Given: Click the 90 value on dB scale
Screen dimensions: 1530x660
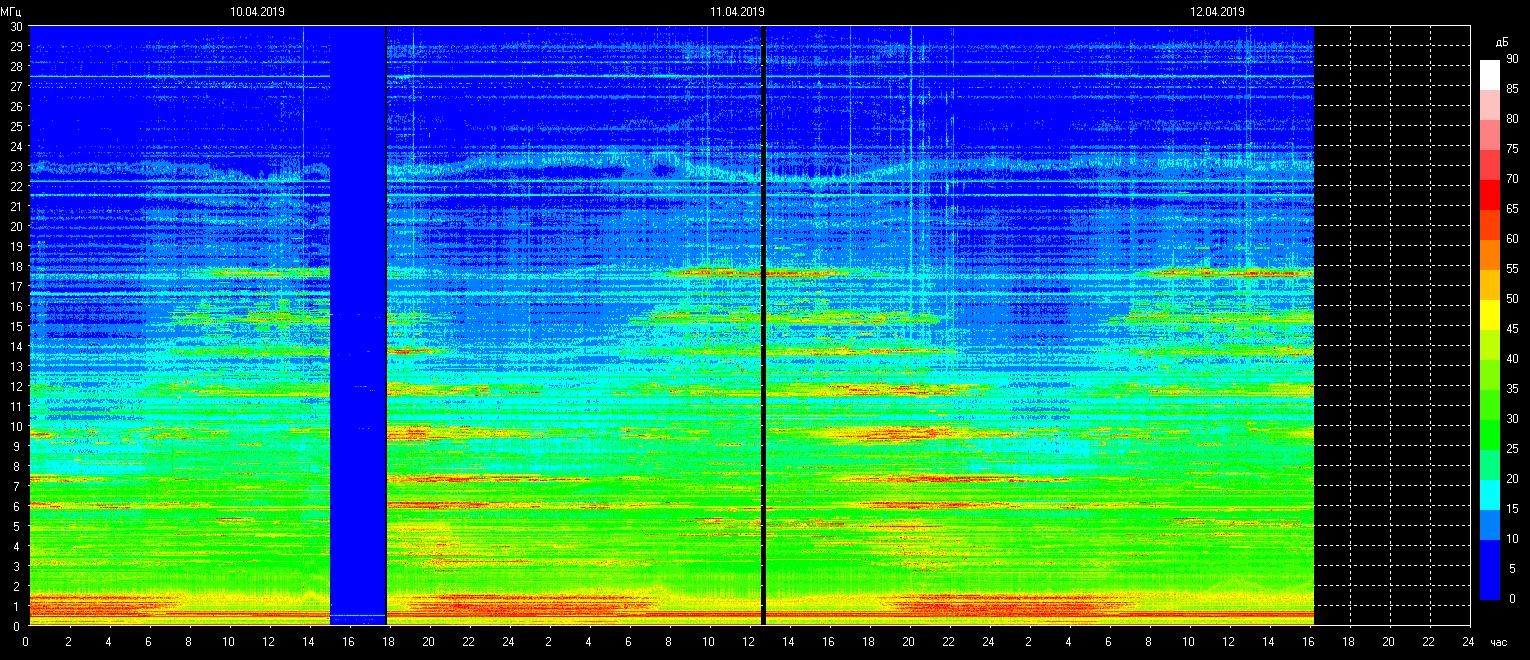Looking at the screenshot, I should [x=1512, y=59].
